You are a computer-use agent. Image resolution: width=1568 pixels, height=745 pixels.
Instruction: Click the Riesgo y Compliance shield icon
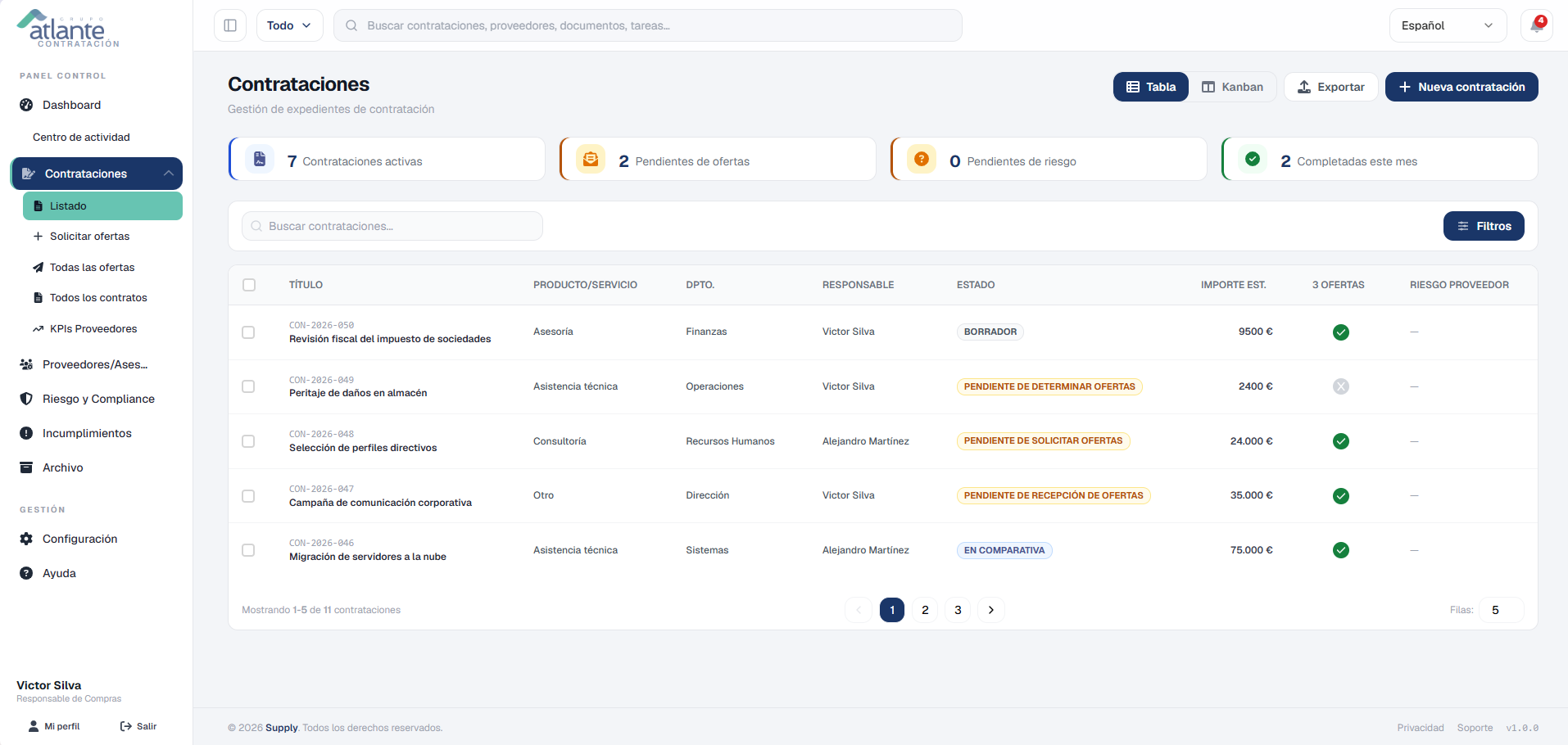26,399
